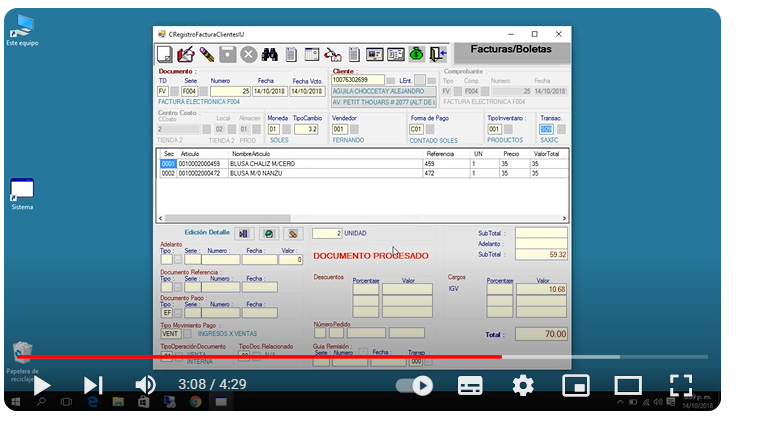Open Edge browser from taskbar
Image resolution: width=772 pixels, height=432 pixels.
92,402
